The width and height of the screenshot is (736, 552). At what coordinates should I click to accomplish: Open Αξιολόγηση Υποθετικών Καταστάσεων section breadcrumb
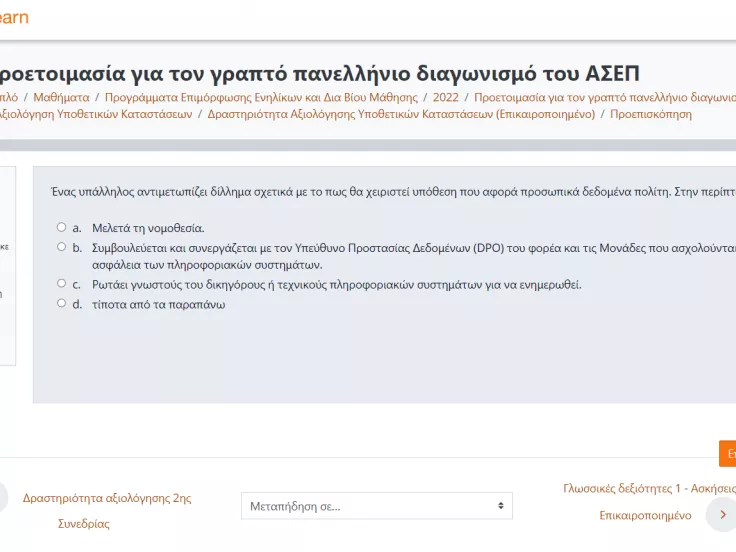[96, 114]
